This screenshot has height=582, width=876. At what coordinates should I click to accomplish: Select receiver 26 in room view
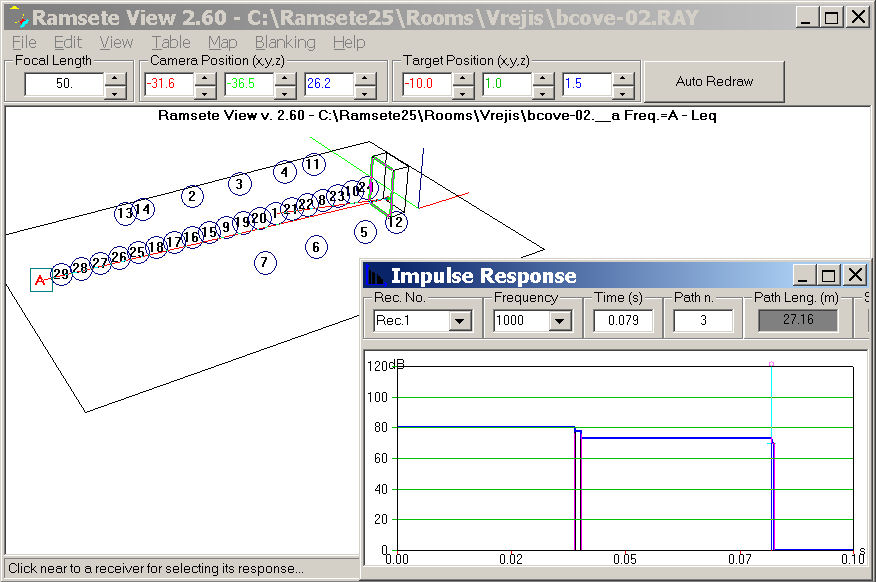click(x=119, y=257)
